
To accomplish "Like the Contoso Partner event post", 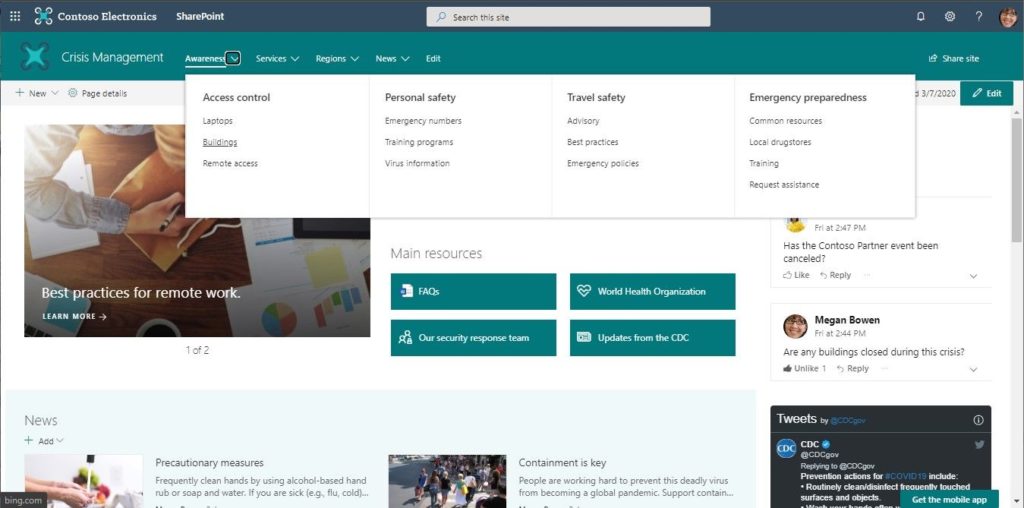I will point(796,276).
